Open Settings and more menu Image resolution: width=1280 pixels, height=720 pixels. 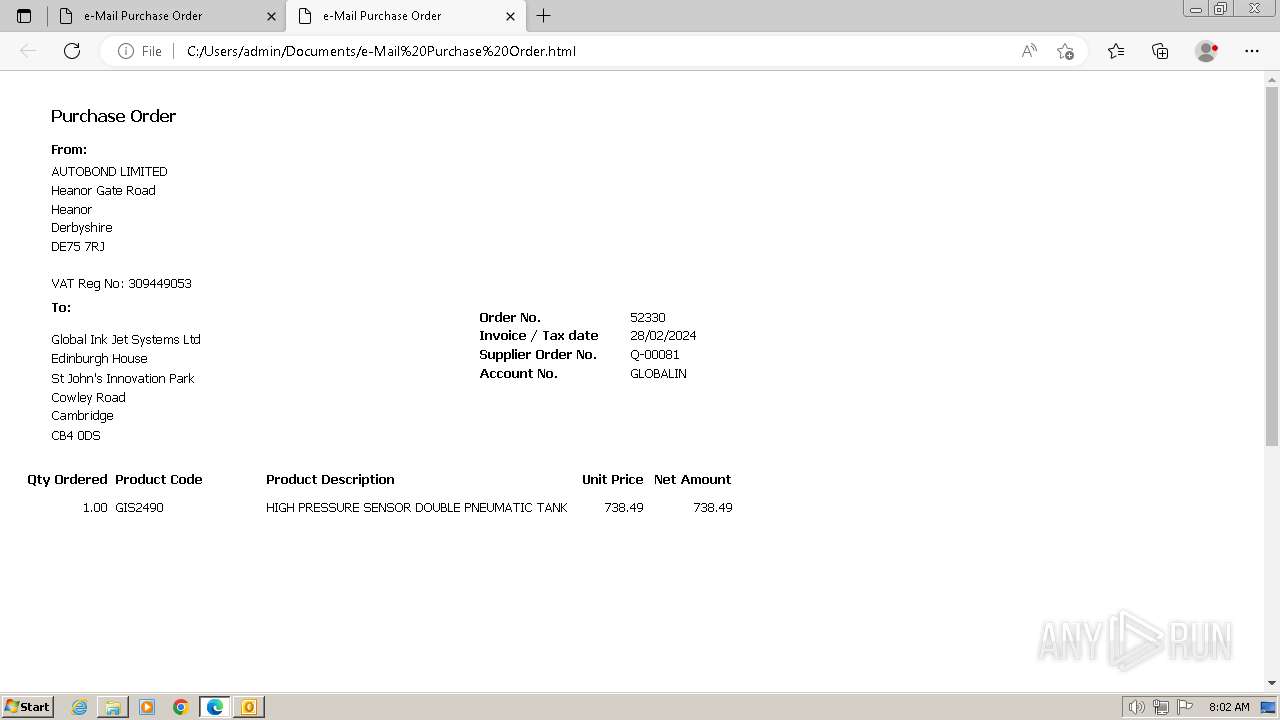[1252, 51]
